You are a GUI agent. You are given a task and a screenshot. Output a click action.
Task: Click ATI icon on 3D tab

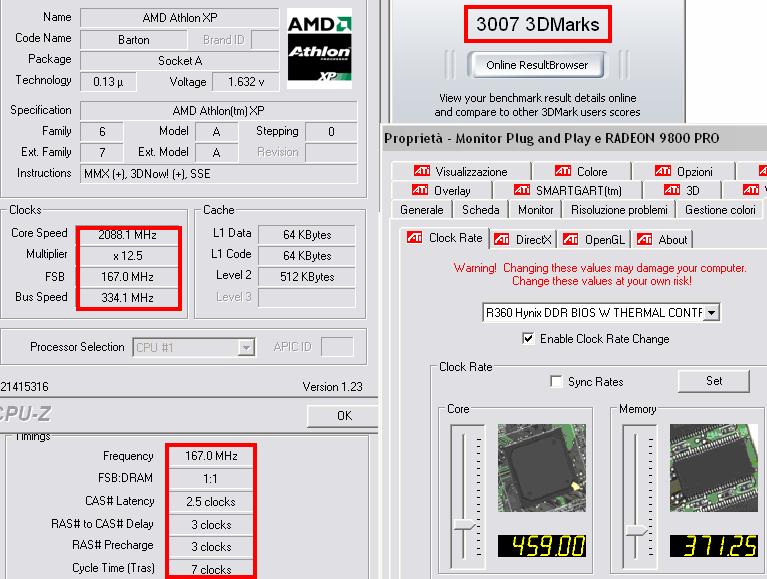[x=672, y=190]
